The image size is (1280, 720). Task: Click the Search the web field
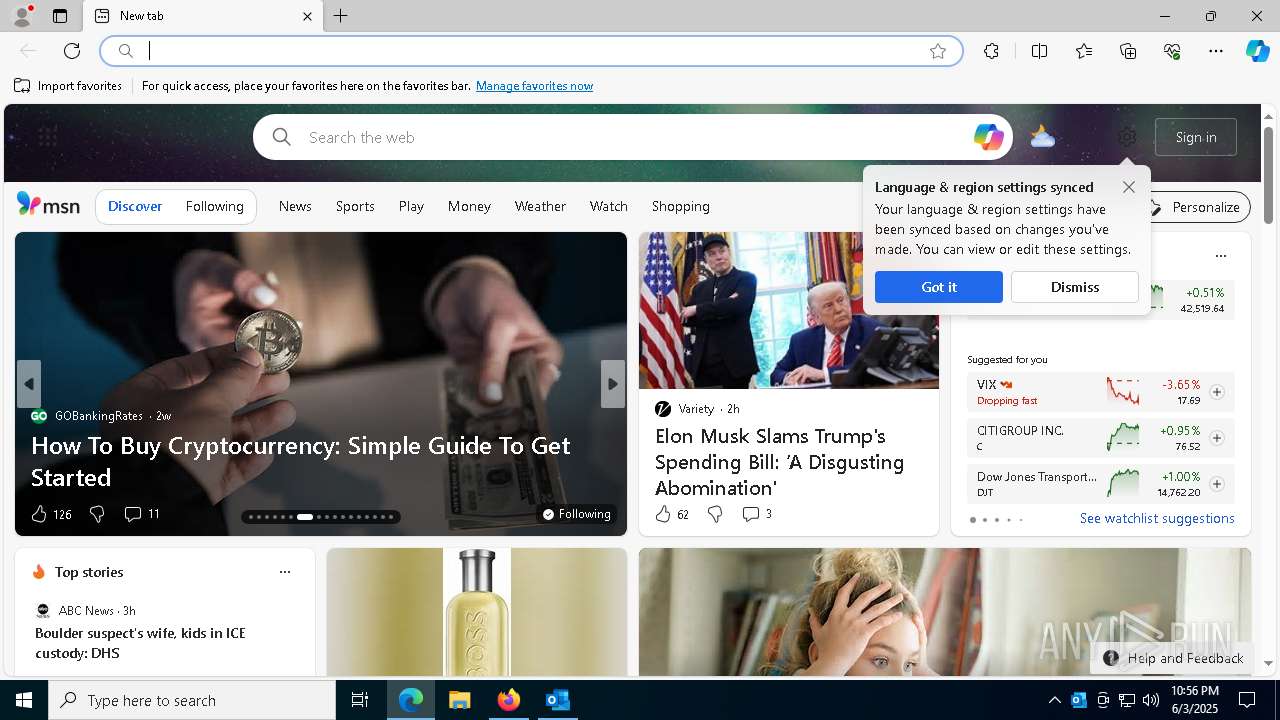(630, 137)
